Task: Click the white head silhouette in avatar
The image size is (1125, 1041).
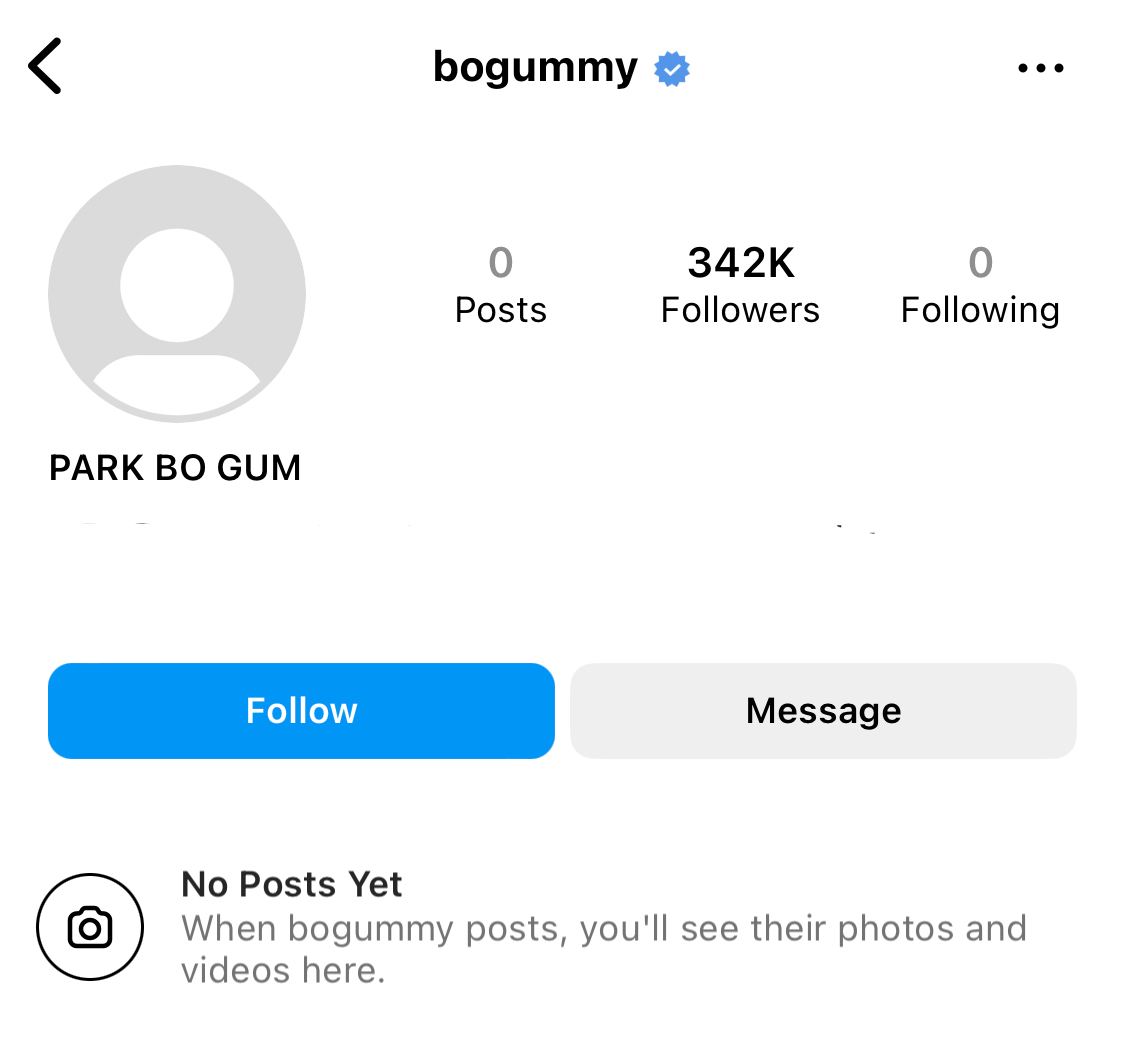Action: 176,285
